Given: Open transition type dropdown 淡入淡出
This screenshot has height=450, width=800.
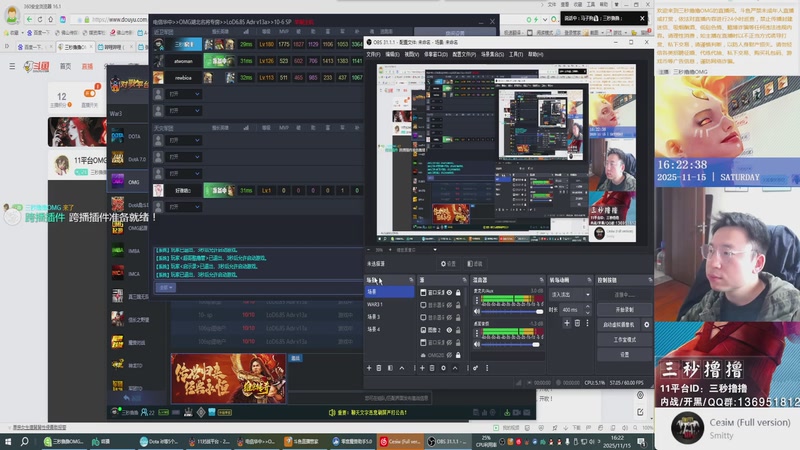Looking at the screenshot, I should pos(570,294).
